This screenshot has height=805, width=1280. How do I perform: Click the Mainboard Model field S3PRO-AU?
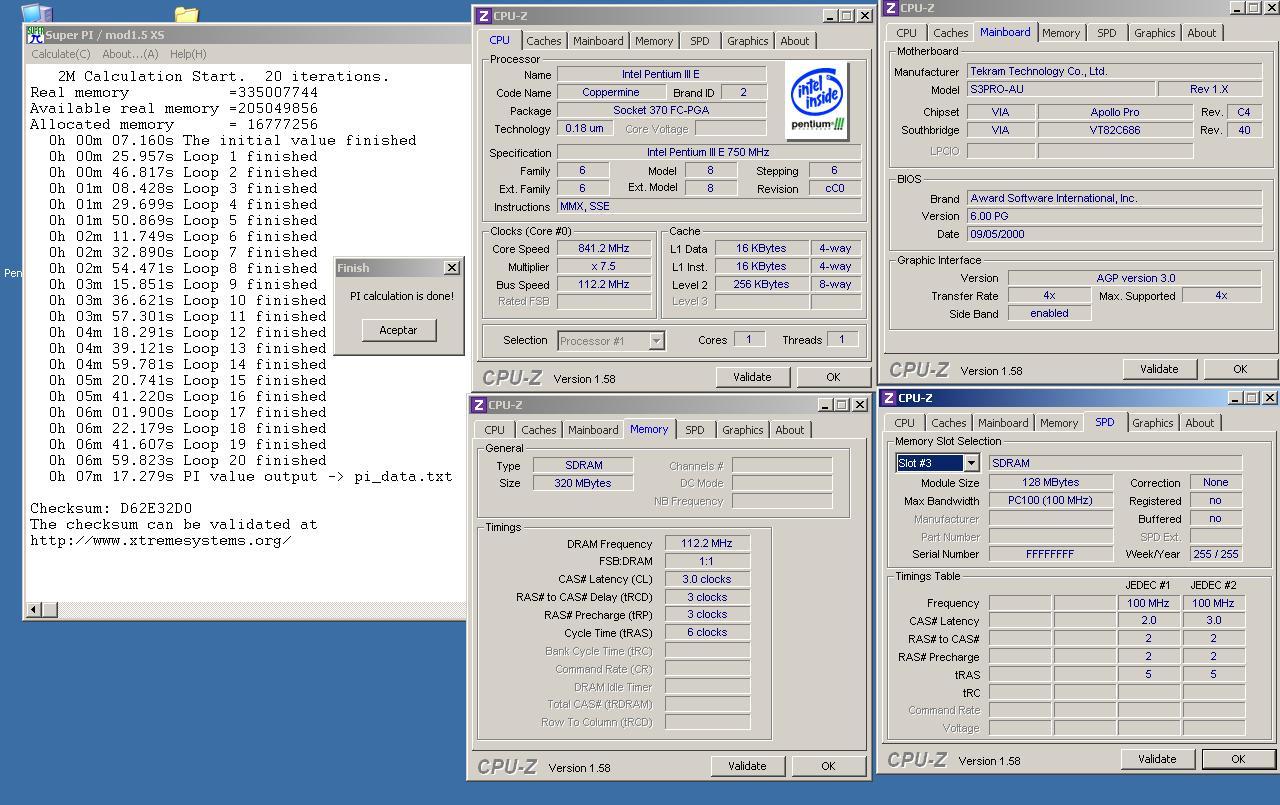pyautogui.click(x=1060, y=90)
